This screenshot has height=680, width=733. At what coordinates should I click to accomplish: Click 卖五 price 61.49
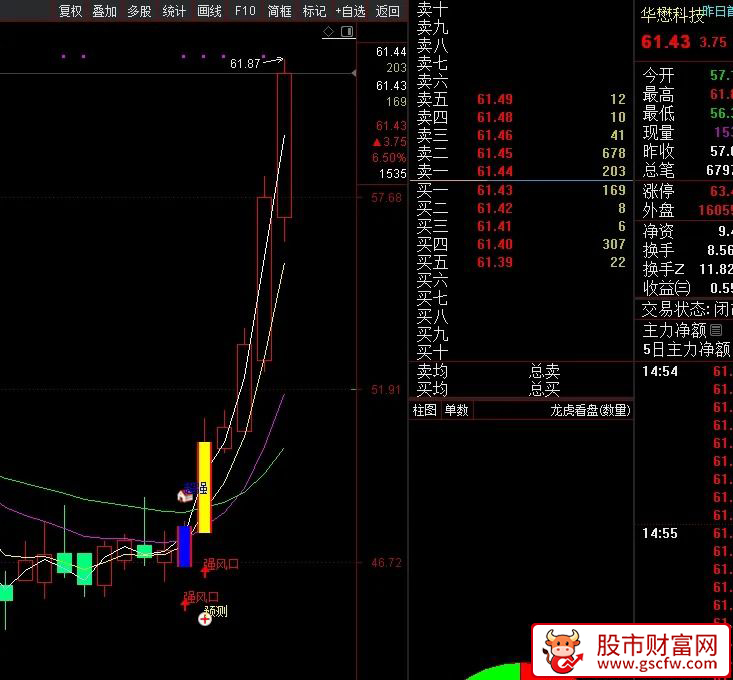click(x=495, y=100)
